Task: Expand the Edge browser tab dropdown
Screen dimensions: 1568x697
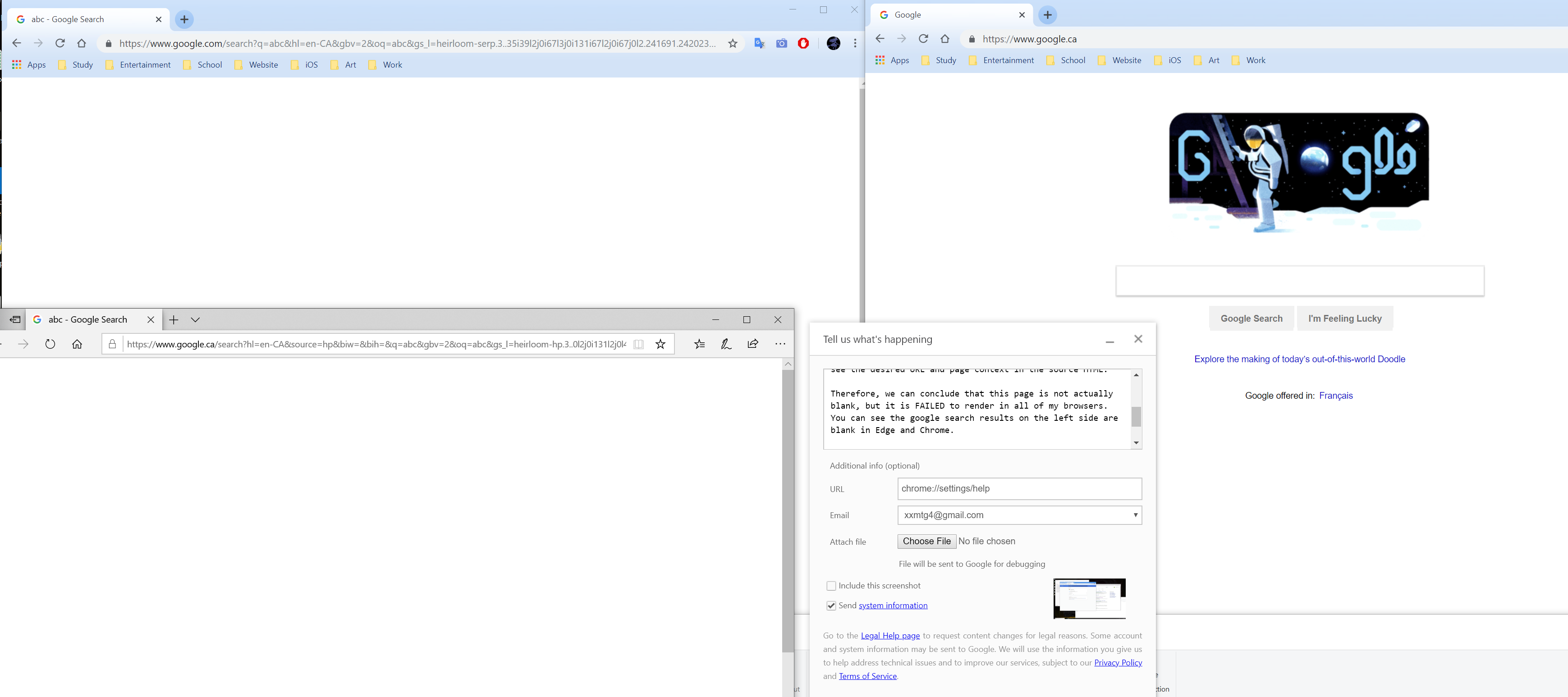Action: (195, 319)
